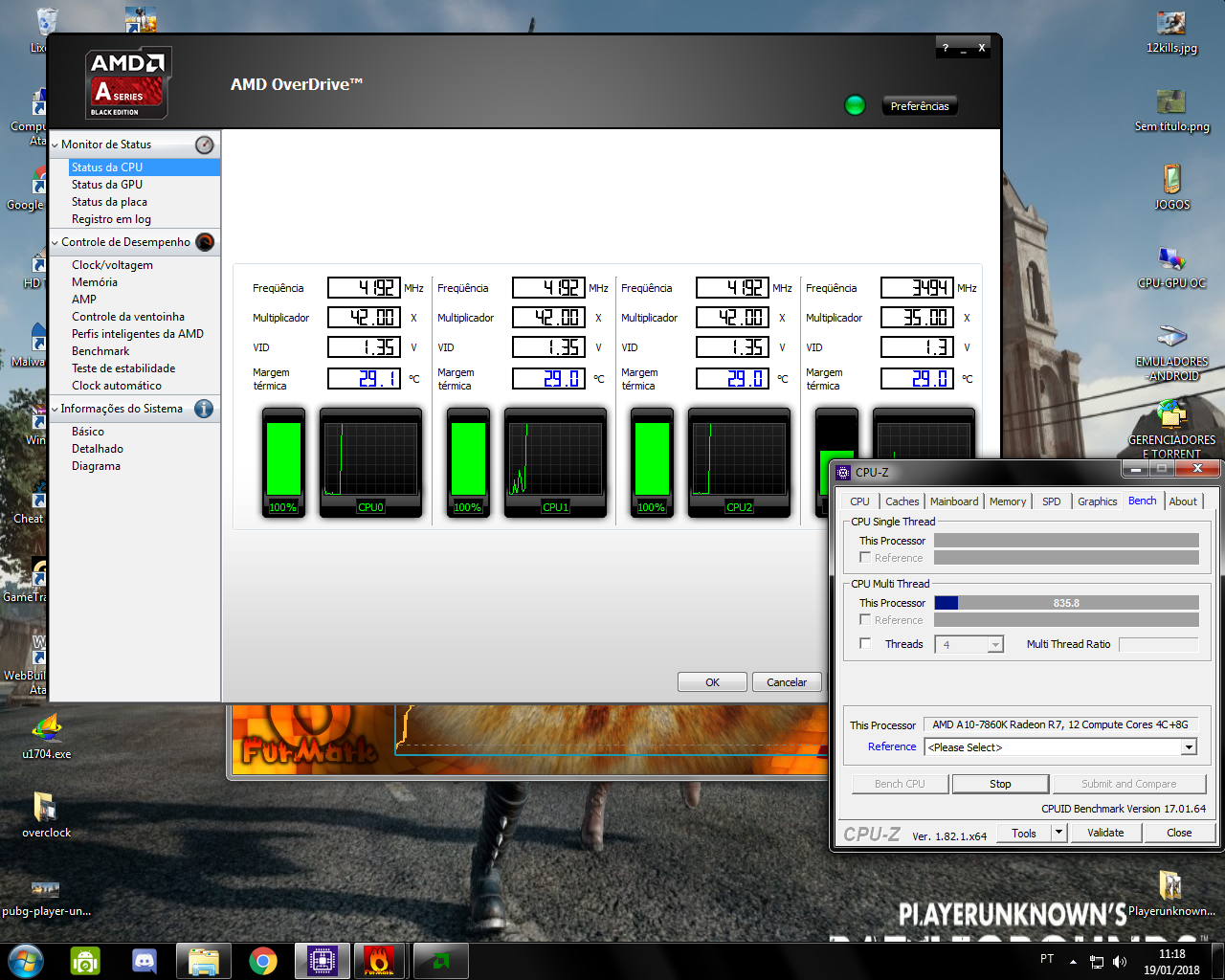1225x980 pixels.
Task: Stop the CPU-Z benchmark
Action: click(x=1000, y=784)
